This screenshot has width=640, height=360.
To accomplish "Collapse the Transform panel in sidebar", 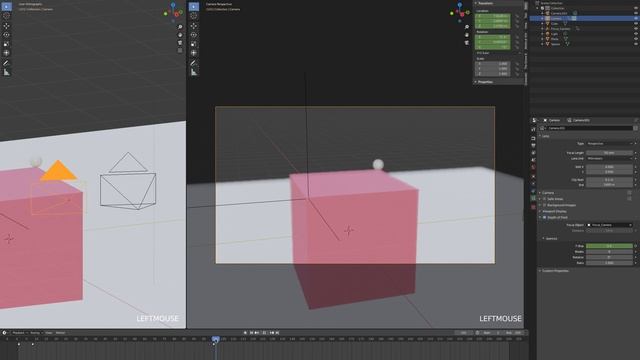I will (x=484, y=3).
